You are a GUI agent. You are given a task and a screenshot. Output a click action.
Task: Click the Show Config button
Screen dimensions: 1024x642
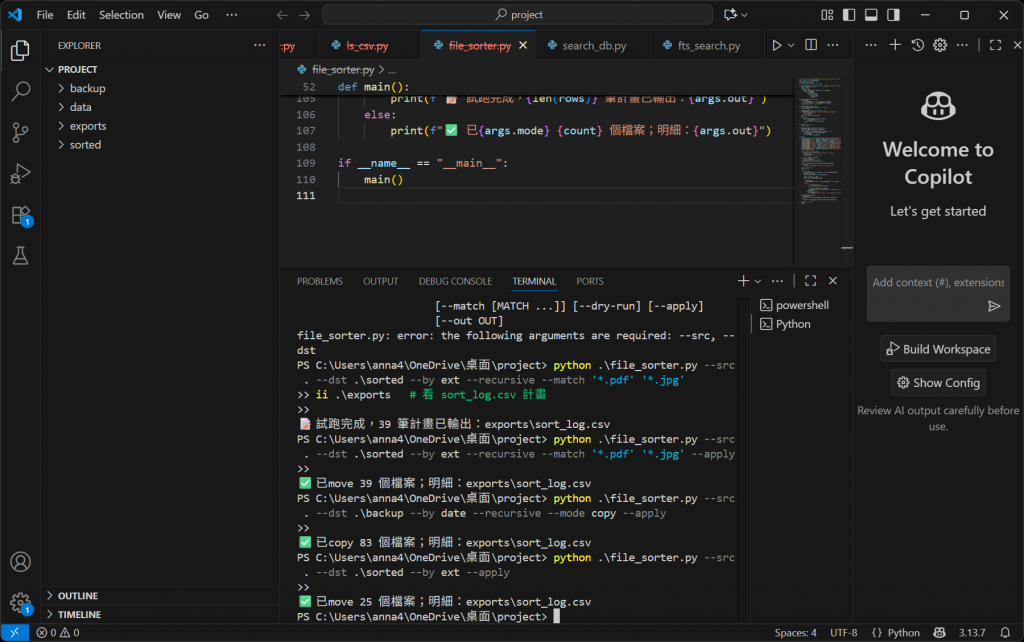point(937,383)
